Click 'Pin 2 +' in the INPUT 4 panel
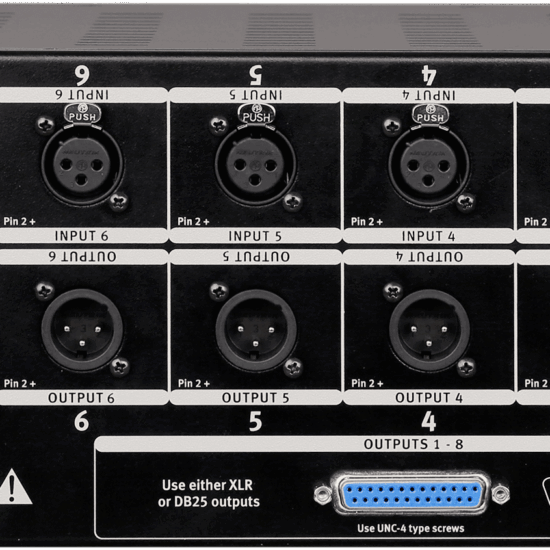This screenshot has width=550, height=550. [x=367, y=222]
